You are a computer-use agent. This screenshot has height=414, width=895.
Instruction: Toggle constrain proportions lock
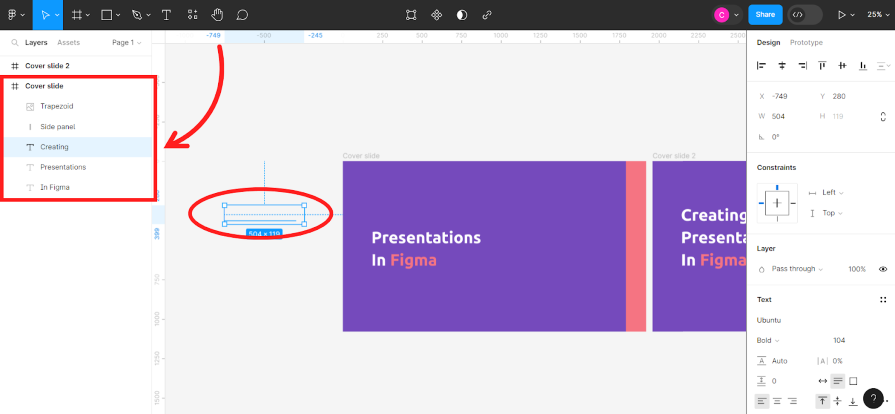[883, 116]
